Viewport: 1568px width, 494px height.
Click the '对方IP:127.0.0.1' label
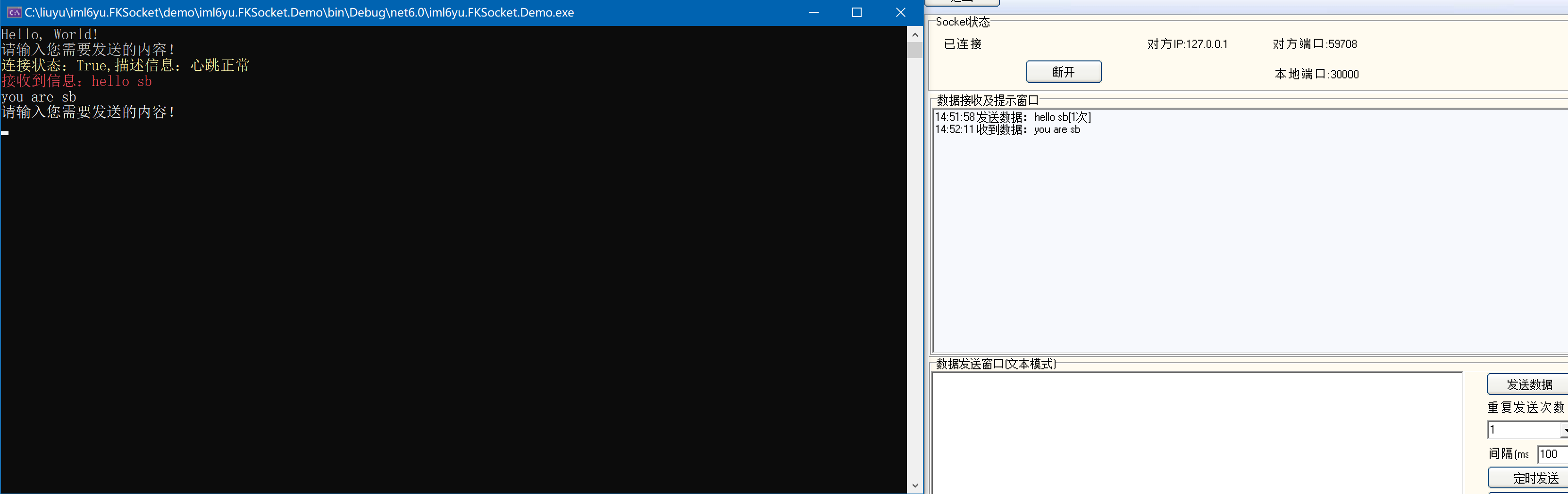(x=1187, y=44)
